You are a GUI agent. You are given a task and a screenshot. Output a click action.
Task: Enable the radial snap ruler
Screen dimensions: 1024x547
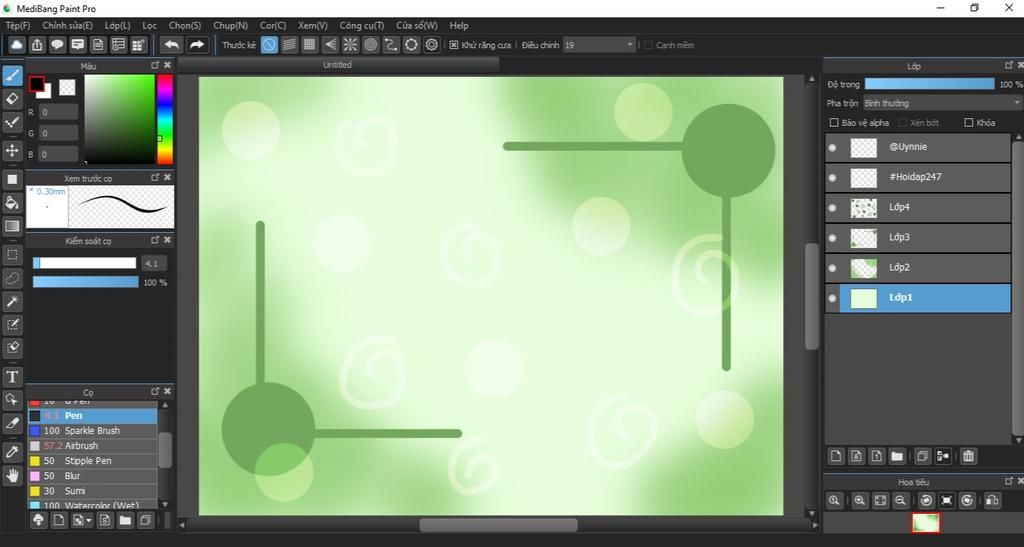(x=350, y=44)
